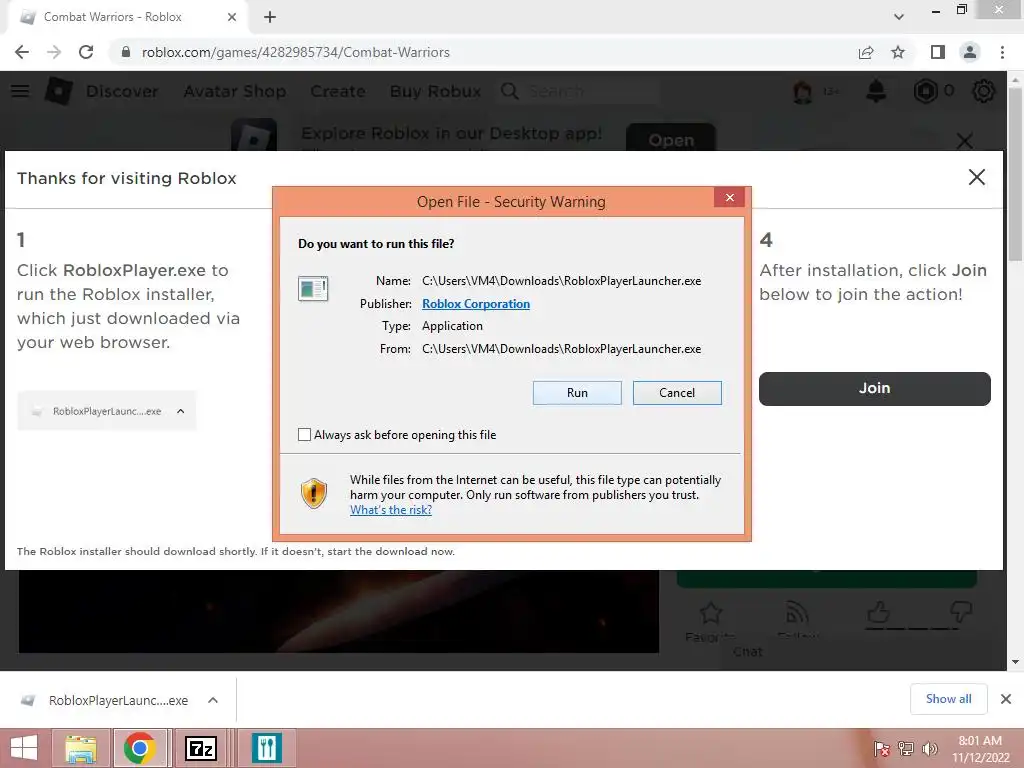This screenshot has width=1024, height=768.
Task: Click the Action Center flag tray icon
Action: [882, 749]
